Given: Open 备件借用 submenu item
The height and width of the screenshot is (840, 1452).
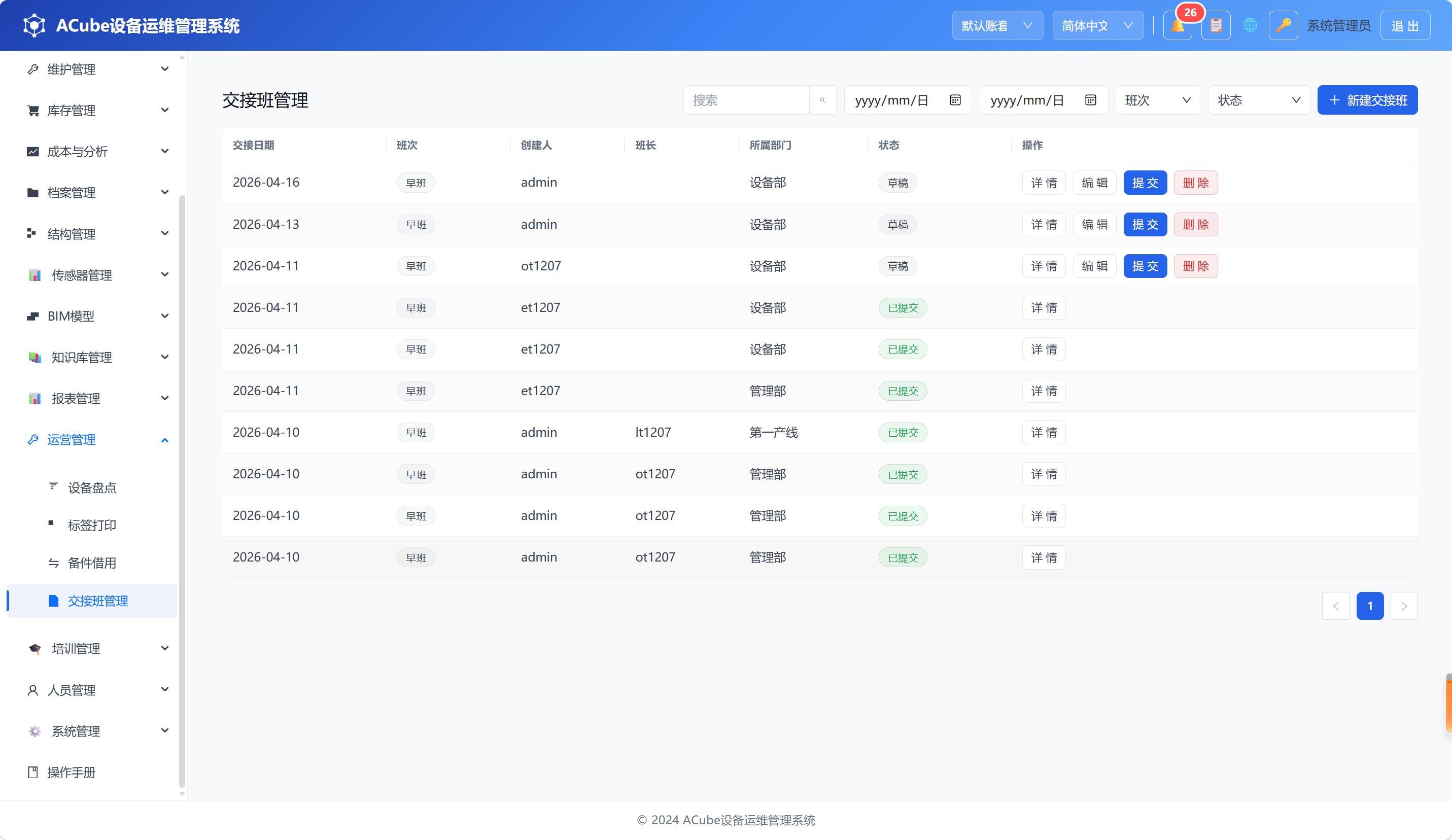Looking at the screenshot, I should coord(92,563).
